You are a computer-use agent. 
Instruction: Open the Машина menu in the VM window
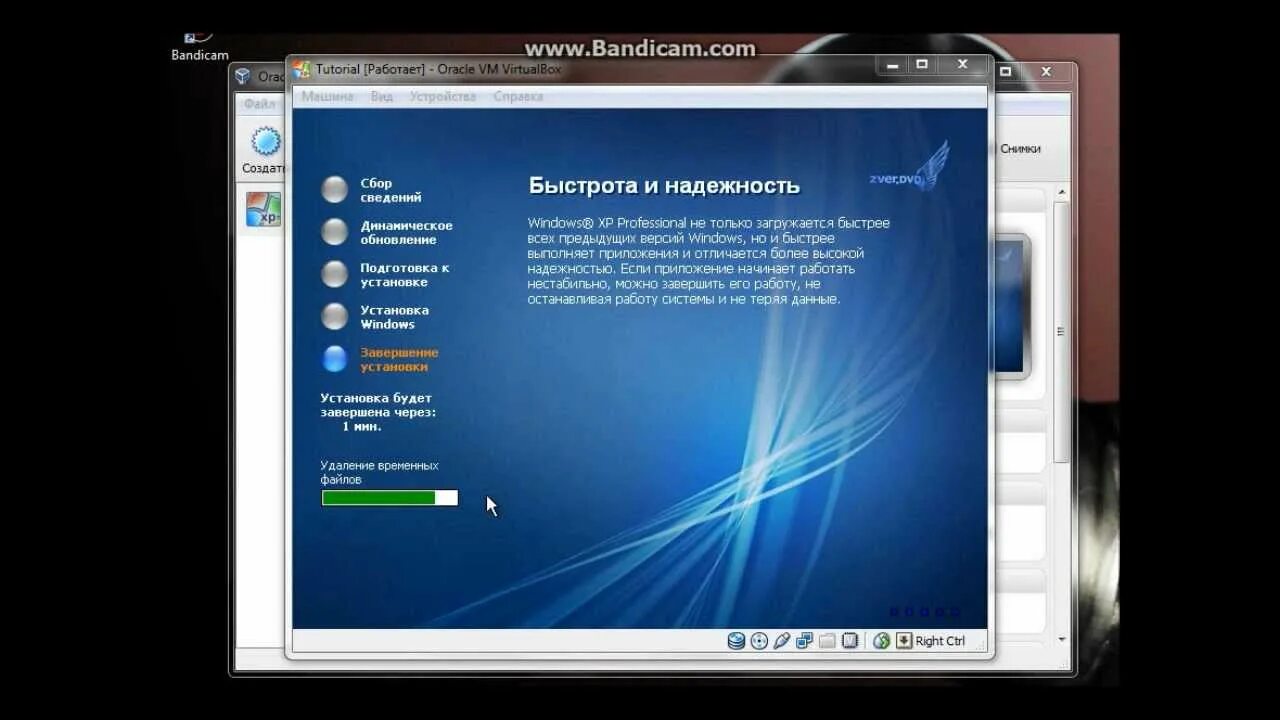click(328, 97)
